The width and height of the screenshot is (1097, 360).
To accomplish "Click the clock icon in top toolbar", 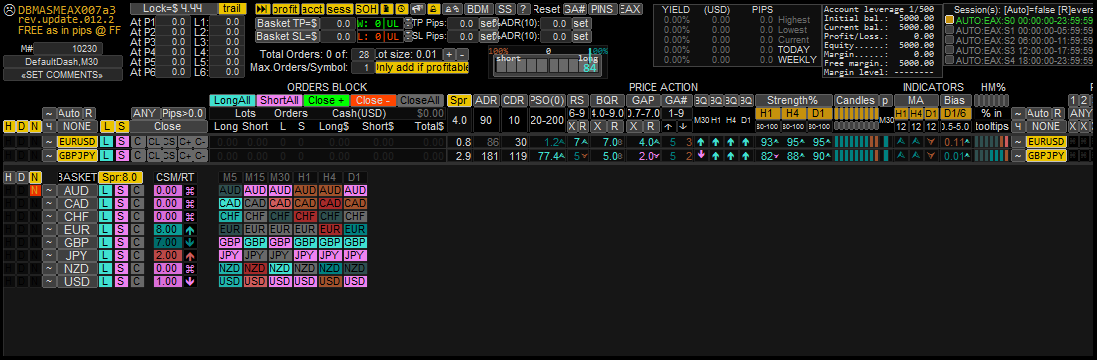I will pos(401,9).
